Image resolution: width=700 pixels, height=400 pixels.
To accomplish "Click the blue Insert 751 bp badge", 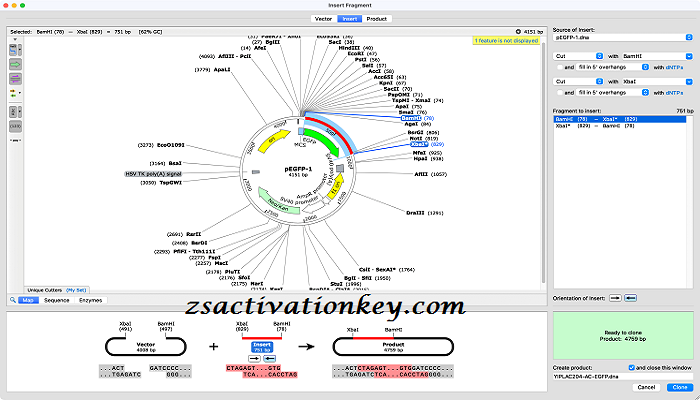I will [x=262, y=347].
